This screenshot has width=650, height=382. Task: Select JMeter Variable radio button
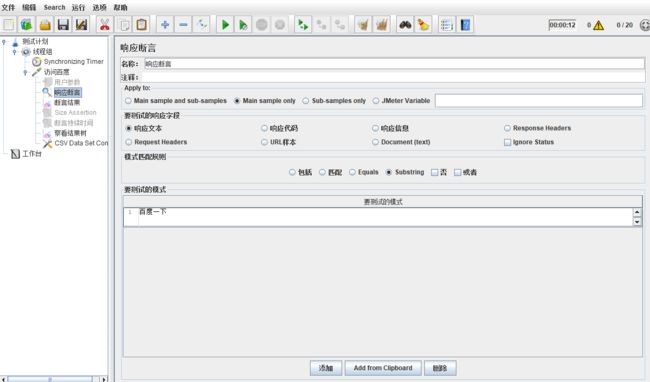click(x=376, y=101)
